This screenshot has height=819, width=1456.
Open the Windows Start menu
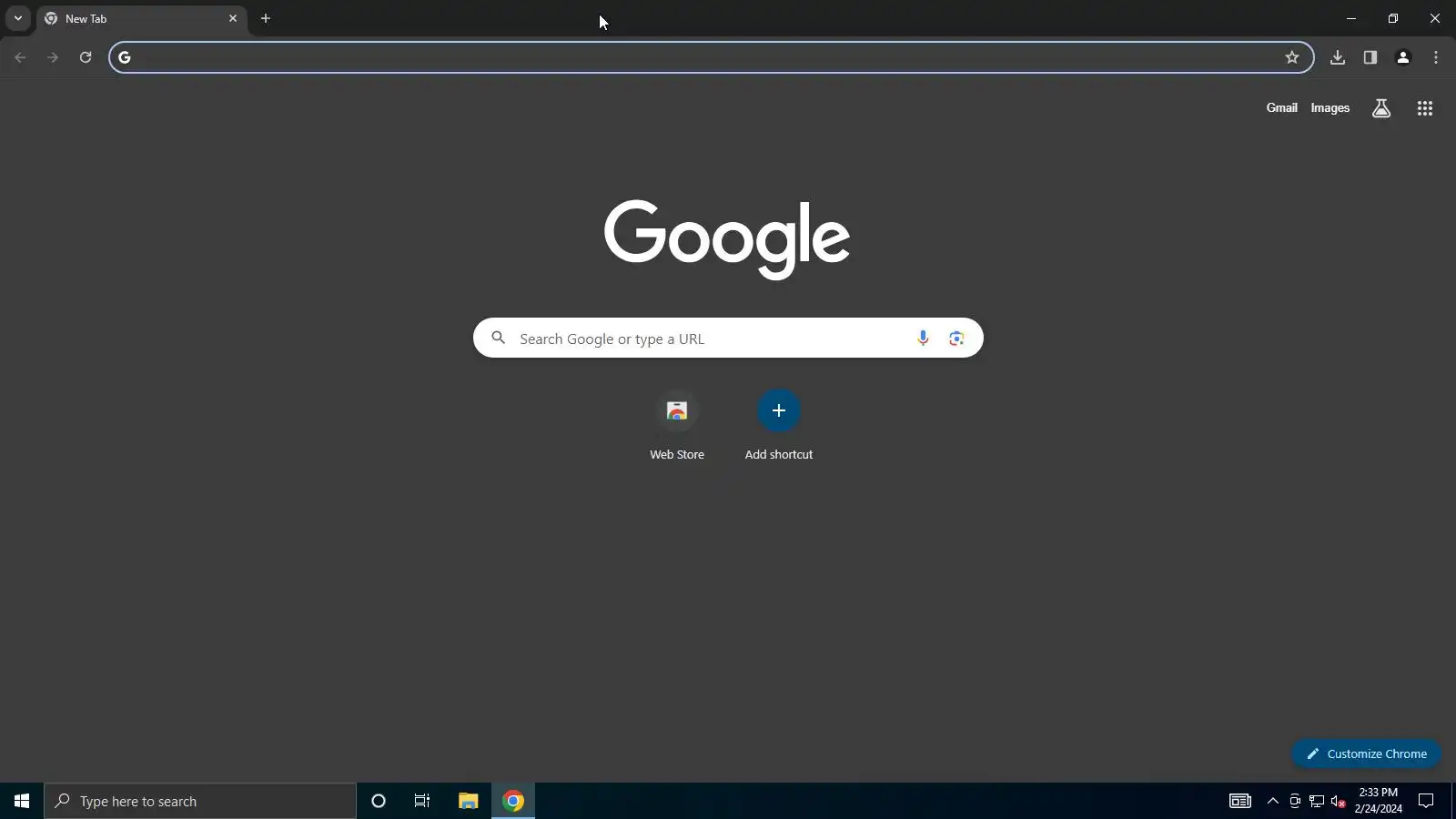[22, 801]
